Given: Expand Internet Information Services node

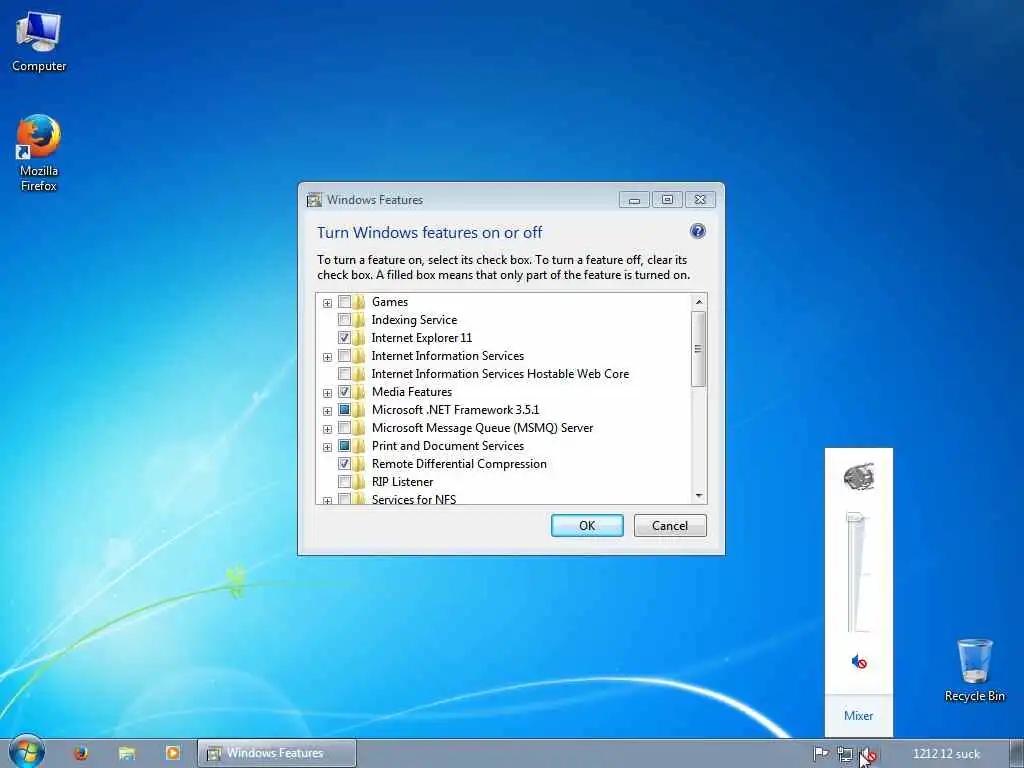Looking at the screenshot, I should point(327,357).
